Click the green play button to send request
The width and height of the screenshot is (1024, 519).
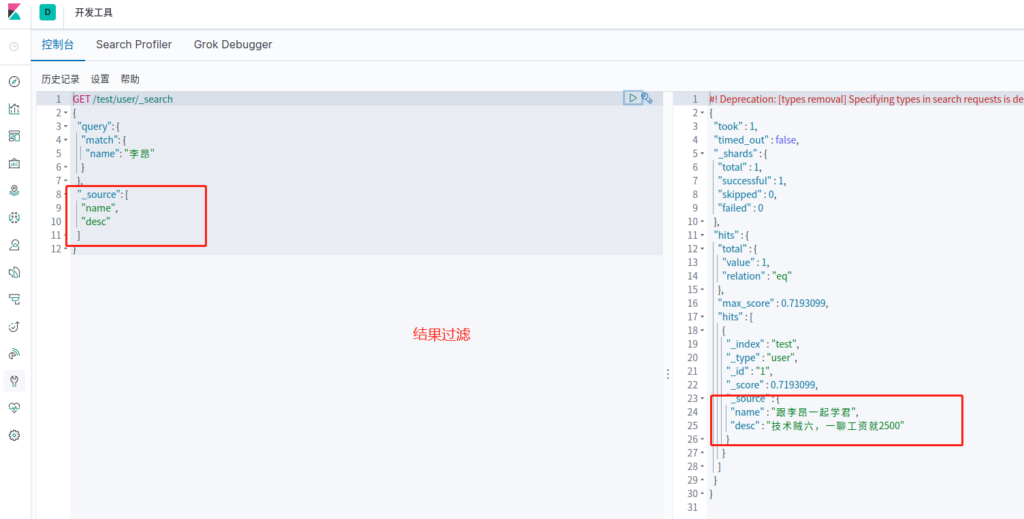point(632,98)
